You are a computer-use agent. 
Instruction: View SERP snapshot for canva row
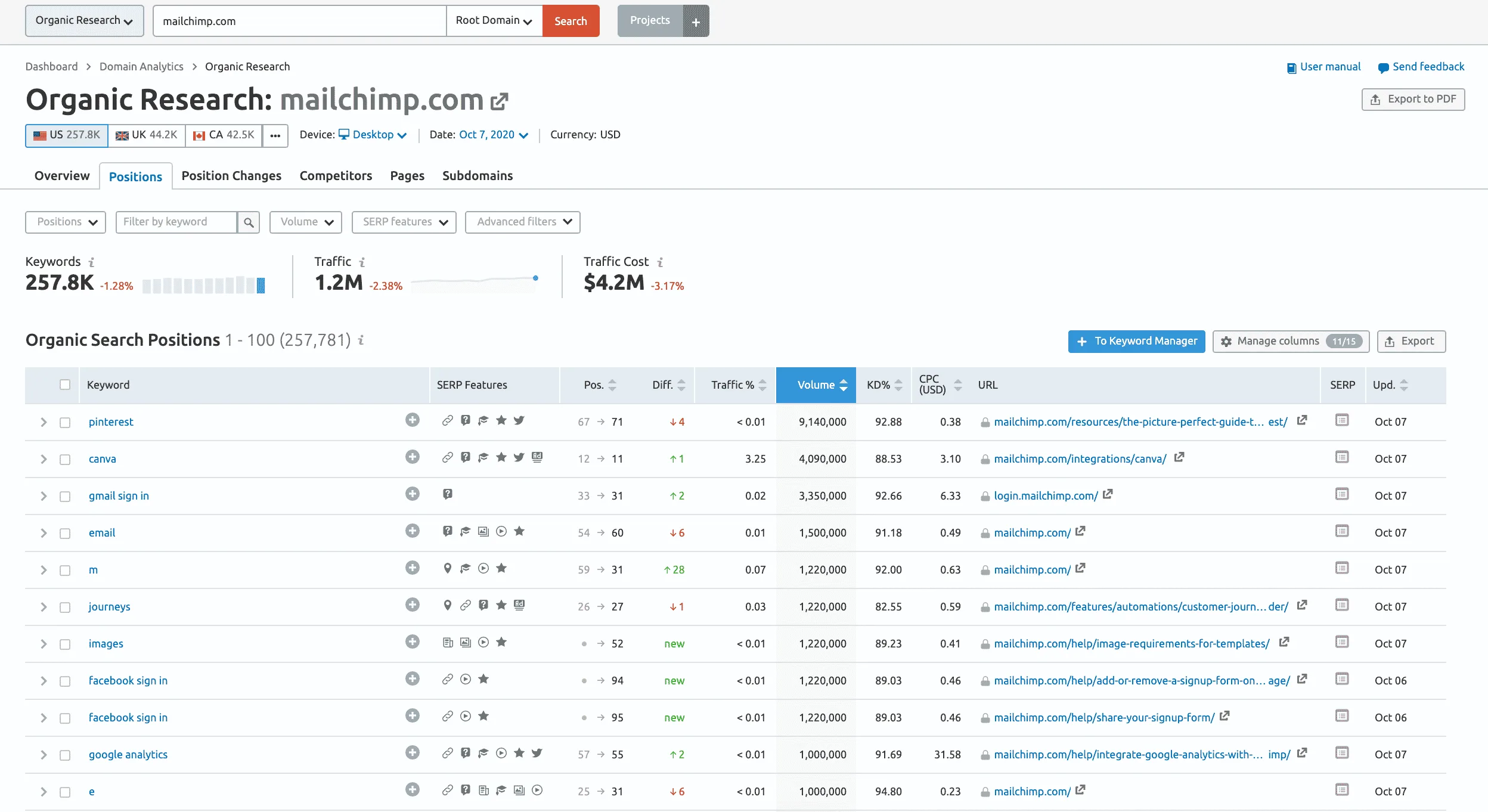[x=1341, y=457]
